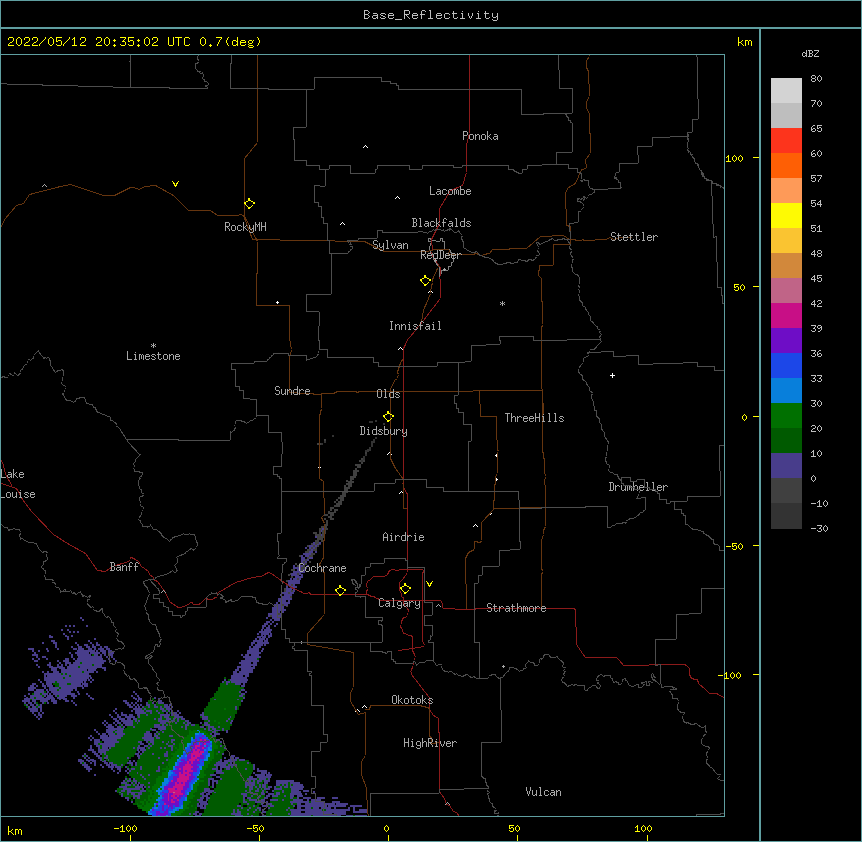Click the magenta storm core in southwest
Screen dimensions: 862x842
point(184,772)
